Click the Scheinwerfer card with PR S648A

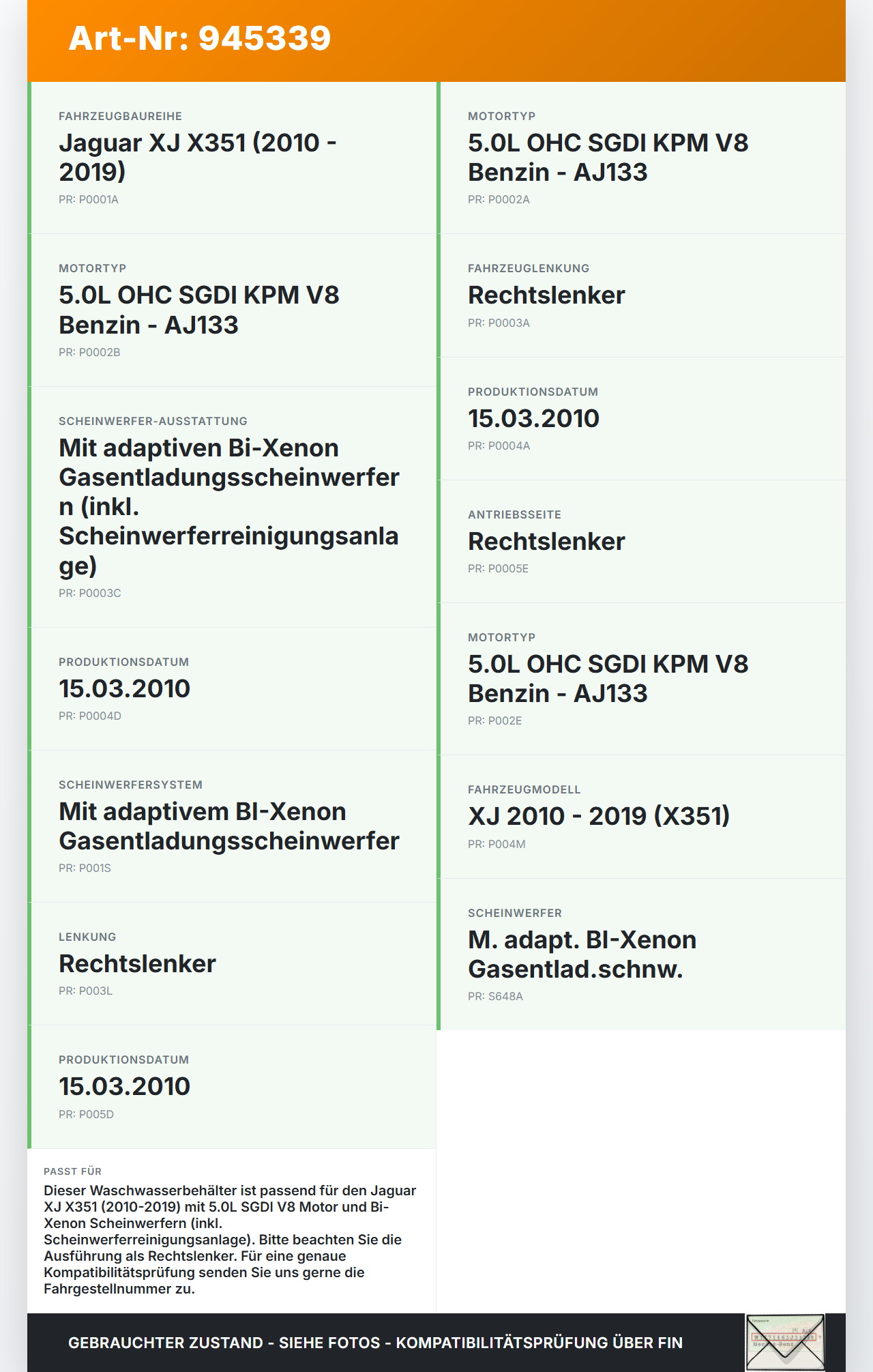641,954
